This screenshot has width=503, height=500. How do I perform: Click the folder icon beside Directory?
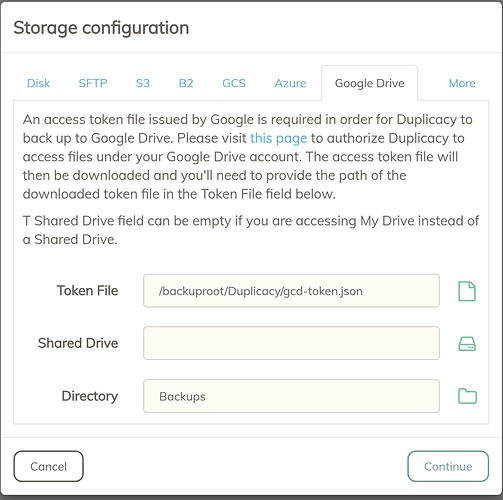pos(467,396)
